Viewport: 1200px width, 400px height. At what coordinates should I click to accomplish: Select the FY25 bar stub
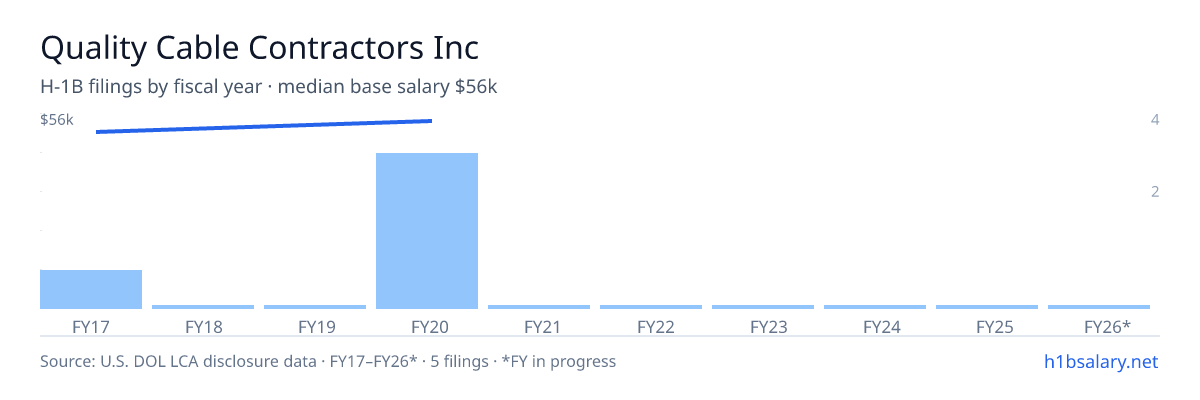coord(987,307)
